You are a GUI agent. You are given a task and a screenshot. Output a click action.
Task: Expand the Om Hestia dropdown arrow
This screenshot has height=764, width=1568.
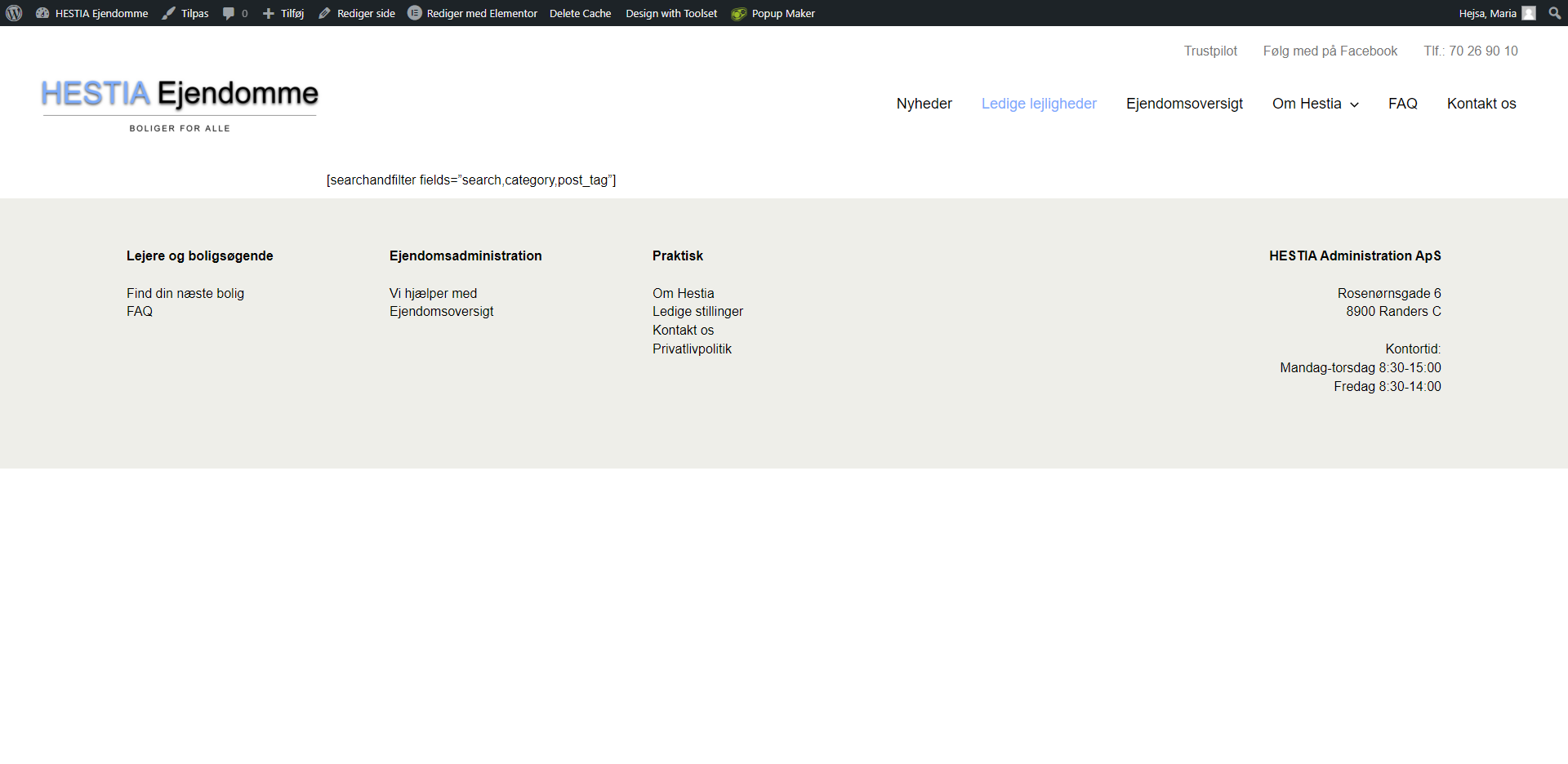pyautogui.click(x=1355, y=104)
